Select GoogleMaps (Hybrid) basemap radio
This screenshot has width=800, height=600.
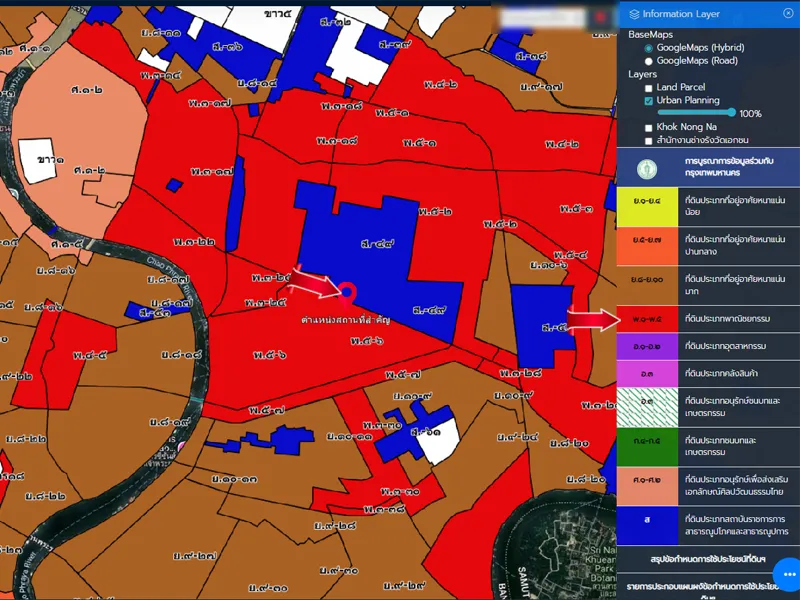point(649,48)
